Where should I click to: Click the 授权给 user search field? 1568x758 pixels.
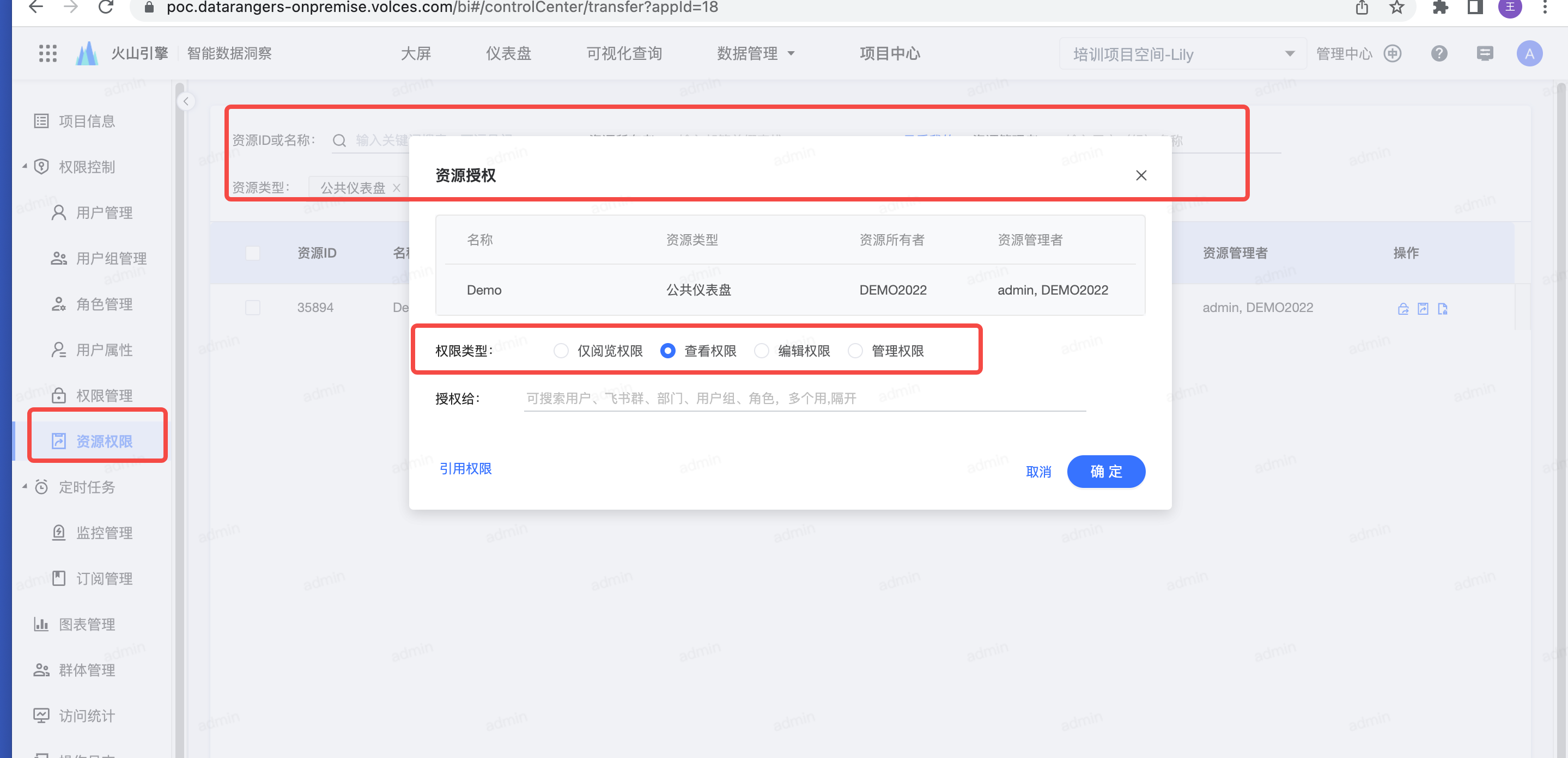click(x=805, y=399)
